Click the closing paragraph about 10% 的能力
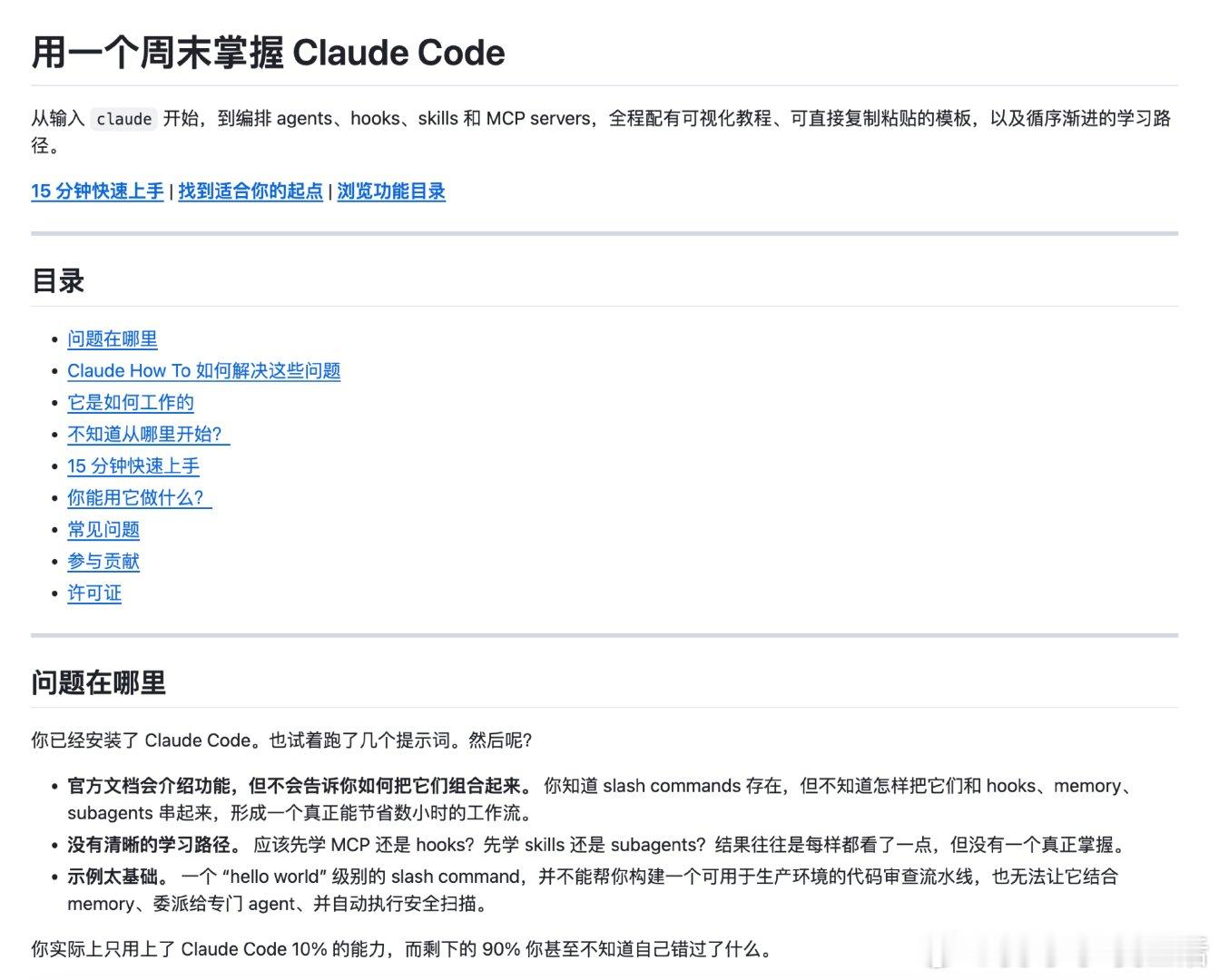The width and height of the screenshot is (1219, 980). click(399, 948)
